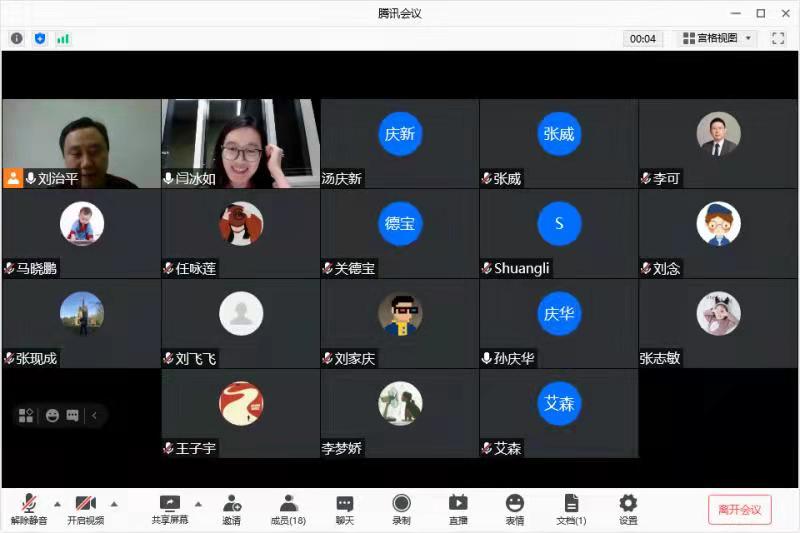Viewport: 800px width, 533px height.
Task: Open the 表情 (Emoji) reactions
Action: pyautogui.click(x=514, y=509)
